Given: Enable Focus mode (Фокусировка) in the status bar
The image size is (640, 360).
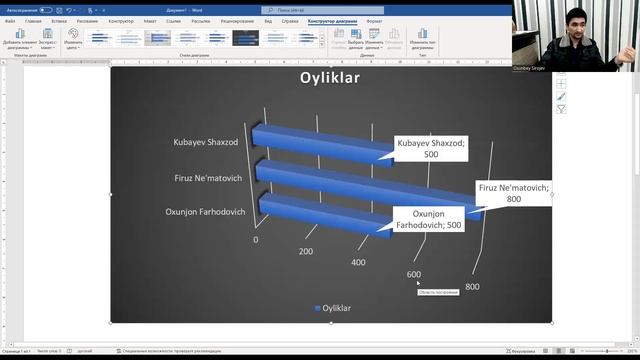Looking at the screenshot, I should [x=520, y=351].
